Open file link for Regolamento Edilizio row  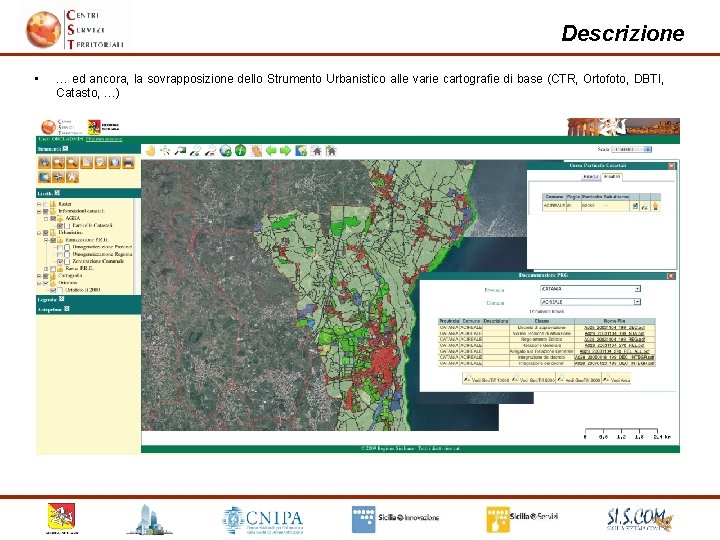614,339
